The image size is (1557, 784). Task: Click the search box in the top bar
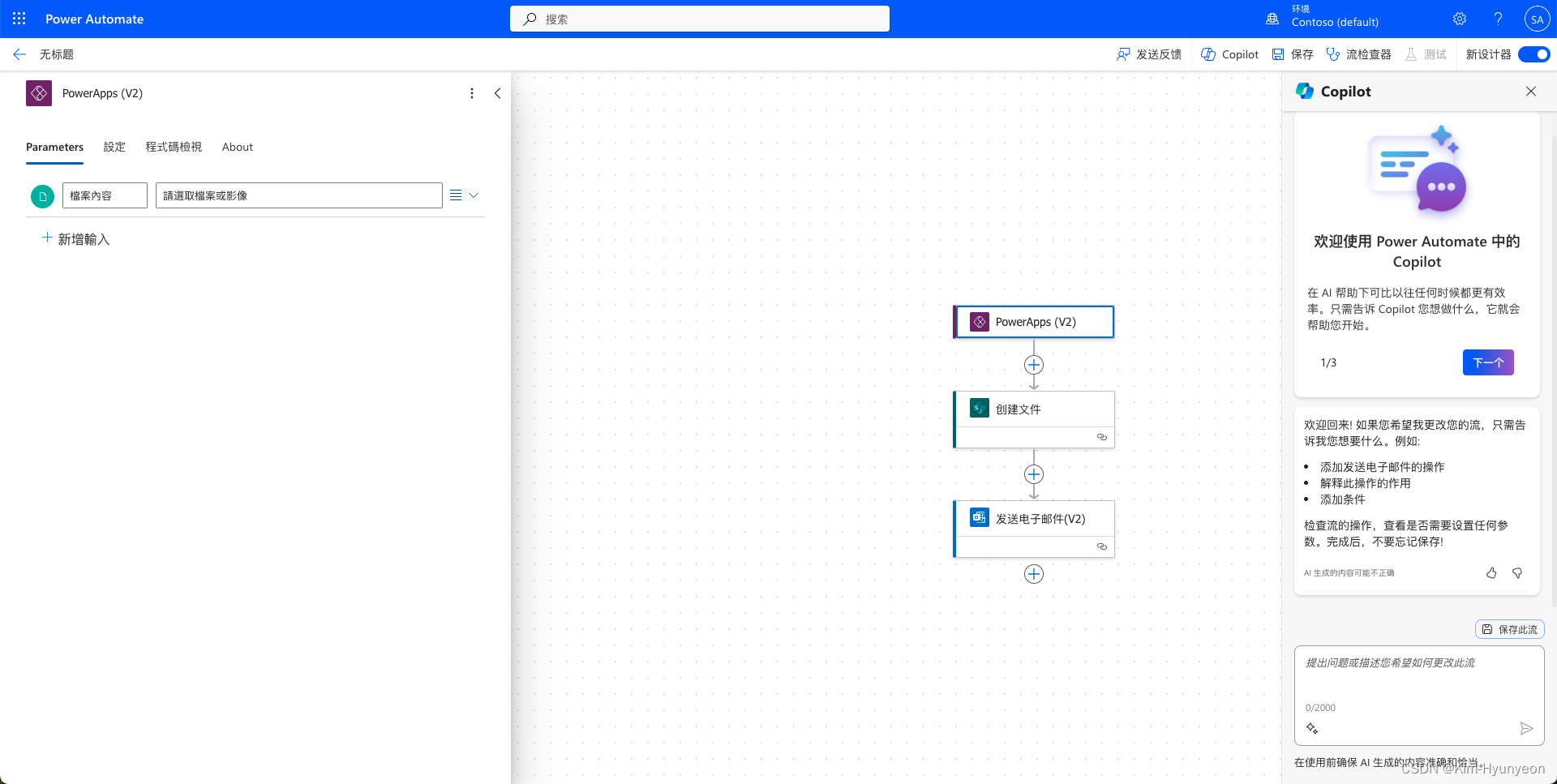tap(699, 19)
